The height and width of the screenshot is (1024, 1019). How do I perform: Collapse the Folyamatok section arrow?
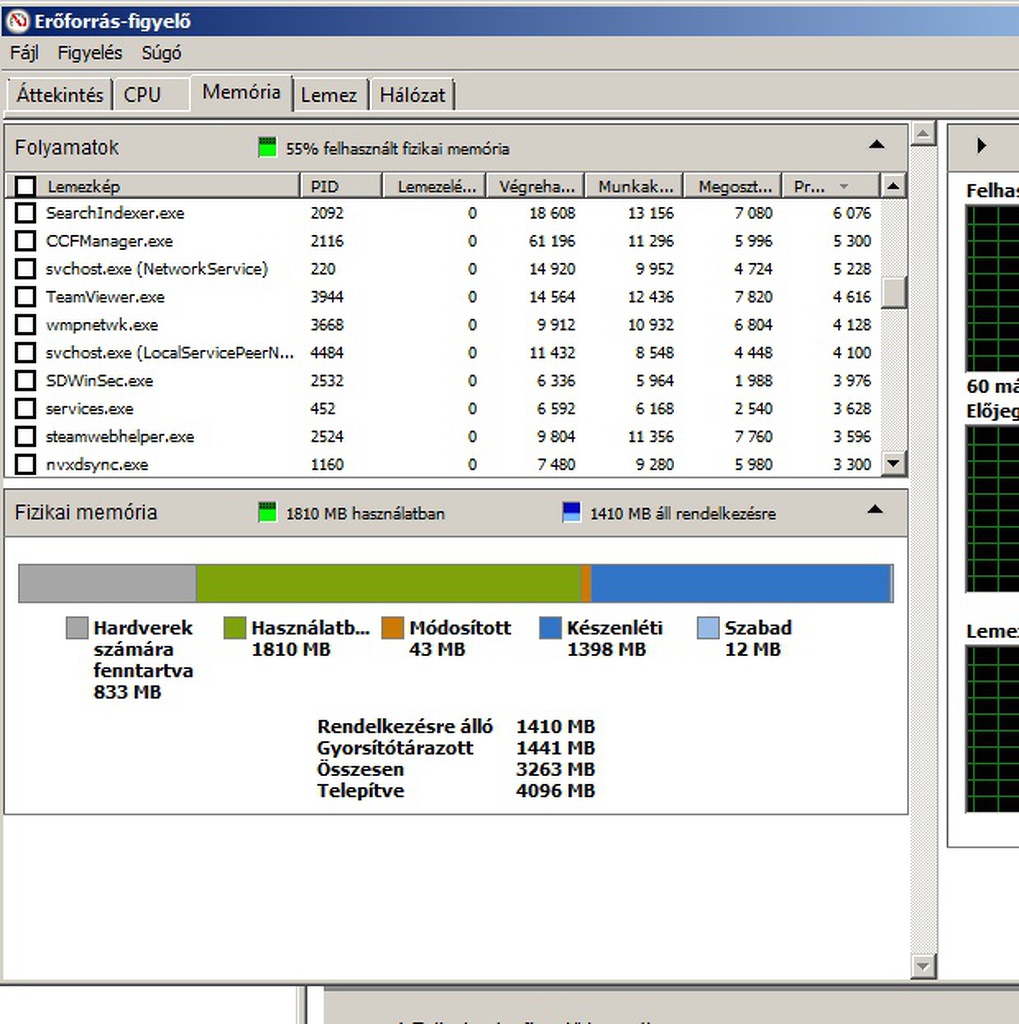coord(877,144)
